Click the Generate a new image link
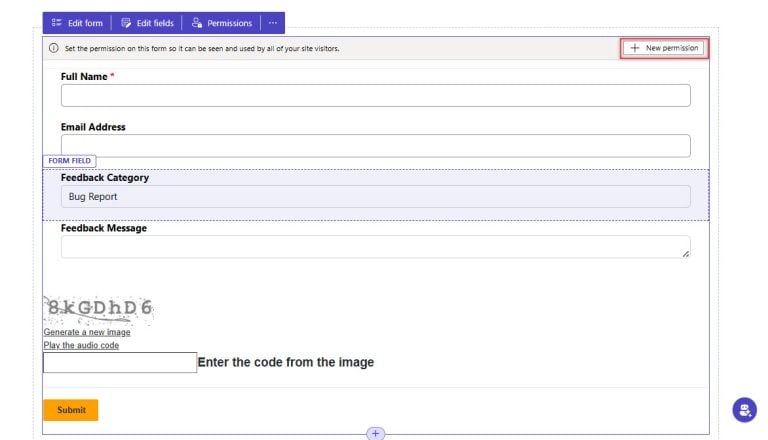Viewport: 768px width, 440px height. point(87,332)
